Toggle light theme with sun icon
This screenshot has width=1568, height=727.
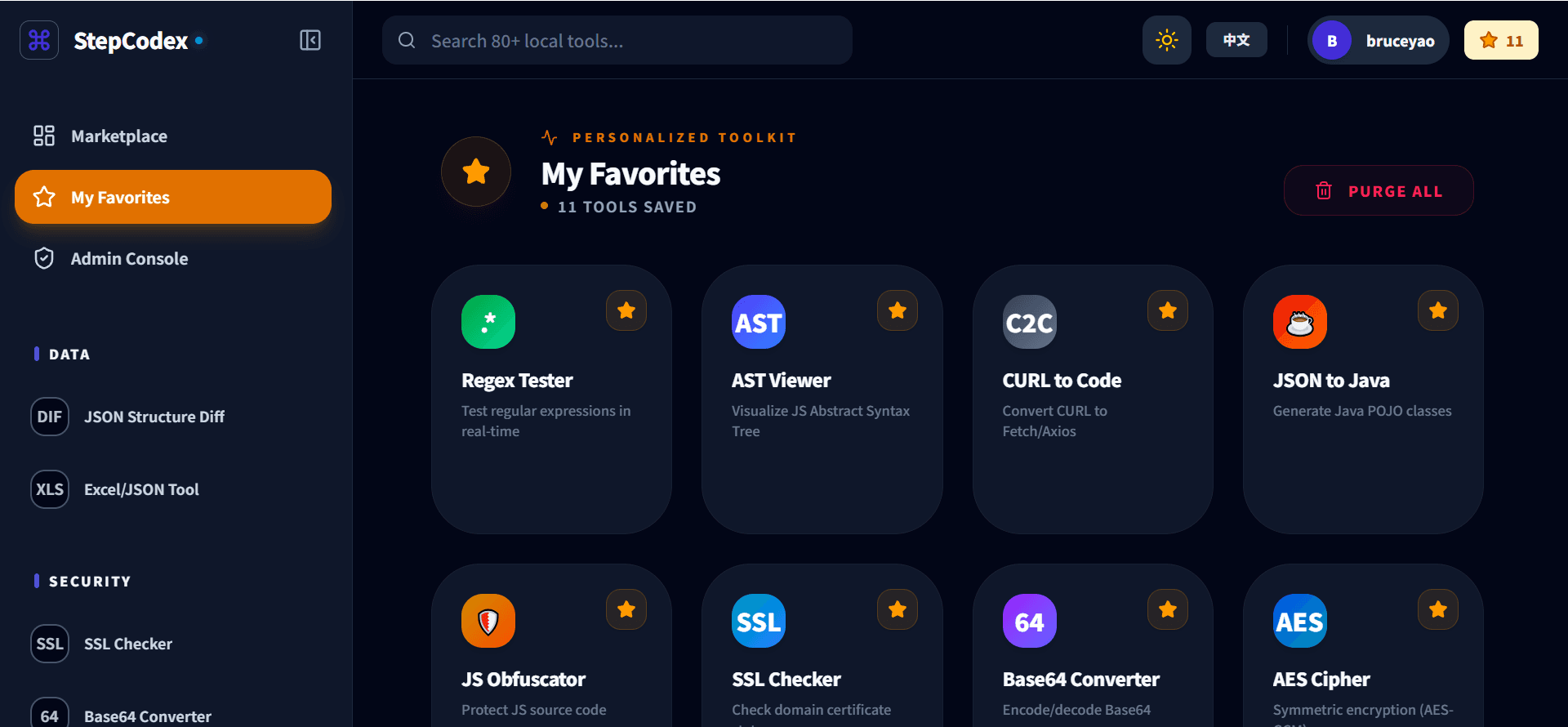pos(1166,40)
